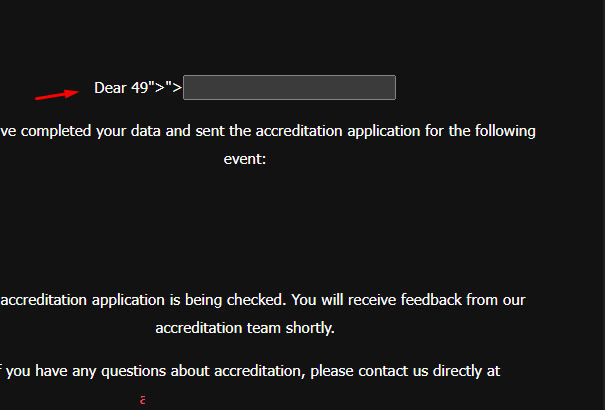Click the word "event:"
This screenshot has width=605, height=410.
pos(245,159)
